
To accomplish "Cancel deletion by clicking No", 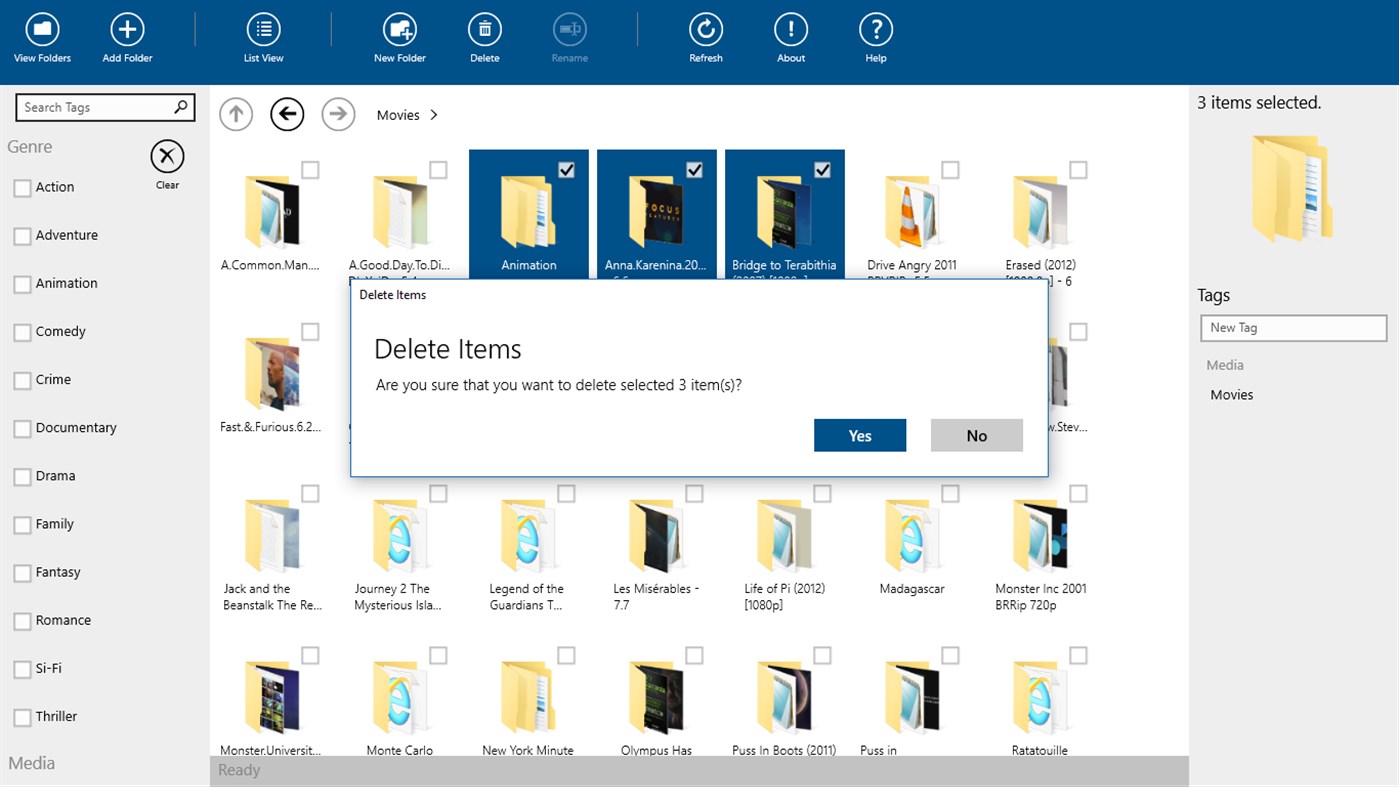I will point(976,435).
